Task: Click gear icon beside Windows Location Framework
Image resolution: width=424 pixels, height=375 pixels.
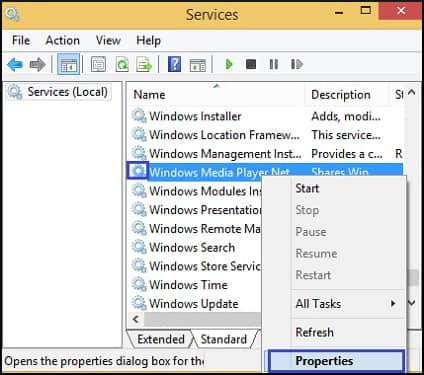Action: tap(139, 135)
